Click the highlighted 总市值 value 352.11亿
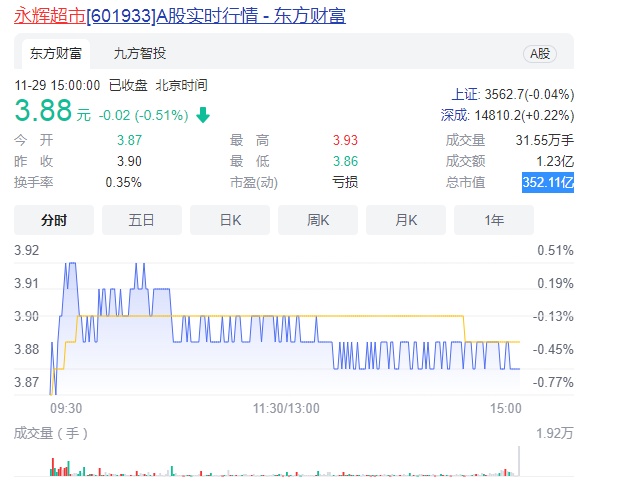 (548, 182)
